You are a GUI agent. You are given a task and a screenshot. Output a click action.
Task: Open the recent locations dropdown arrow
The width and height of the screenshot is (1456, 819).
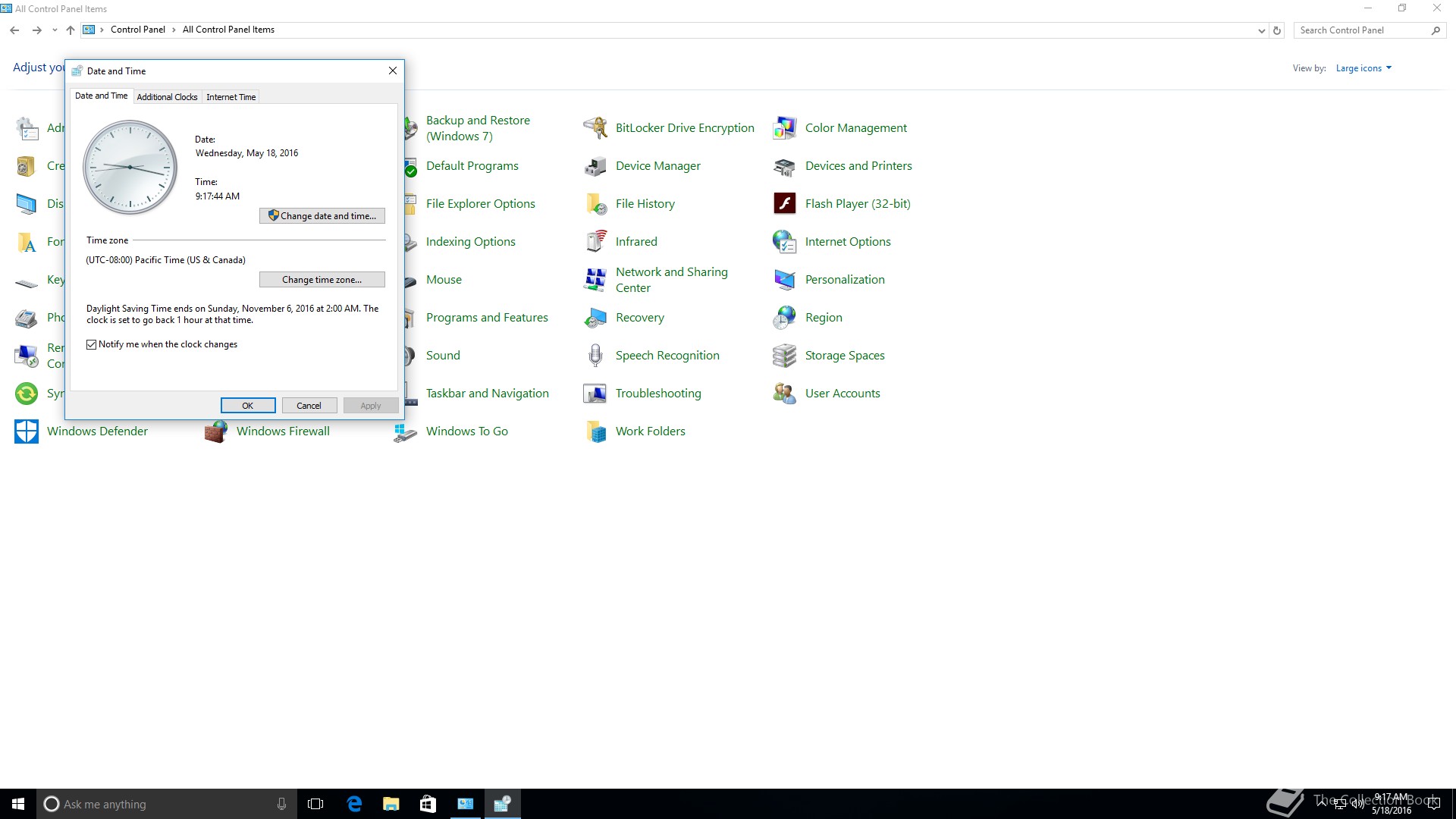[x=55, y=30]
